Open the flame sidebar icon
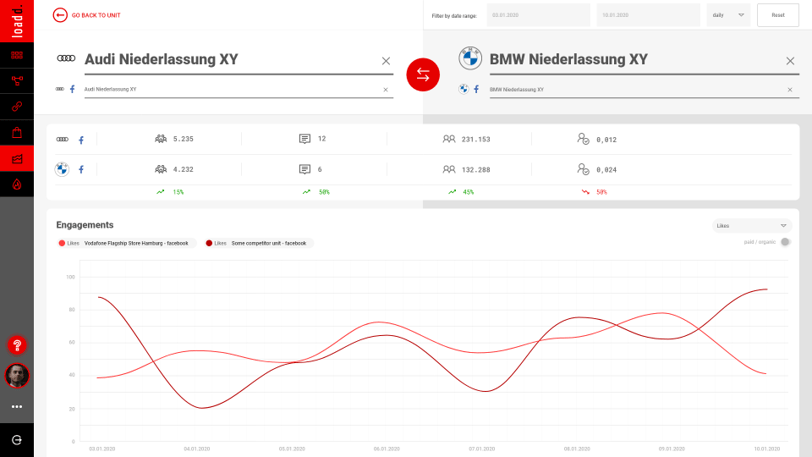 17,184
